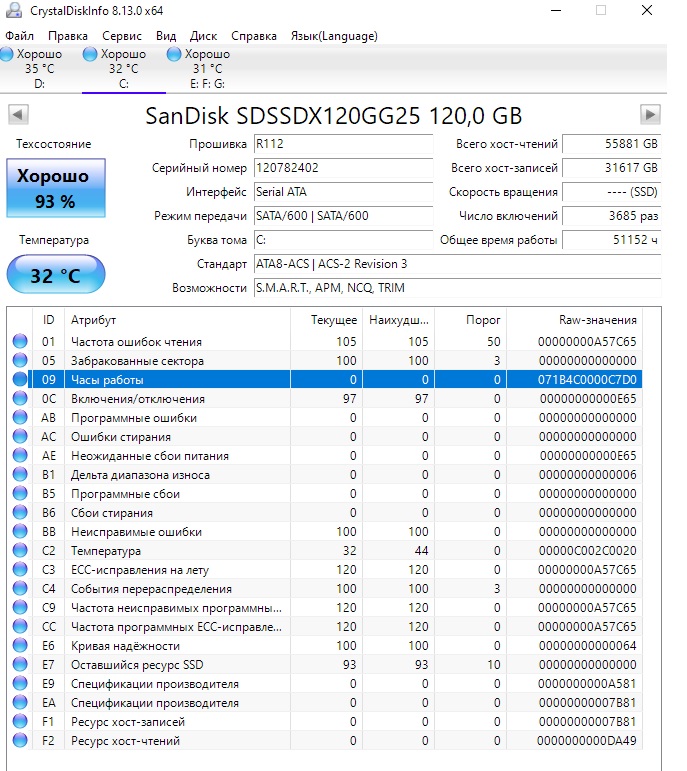Click status icon for События перераспределения
Image resolution: width=687 pixels, height=771 pixels.
(x=20, y=589)
